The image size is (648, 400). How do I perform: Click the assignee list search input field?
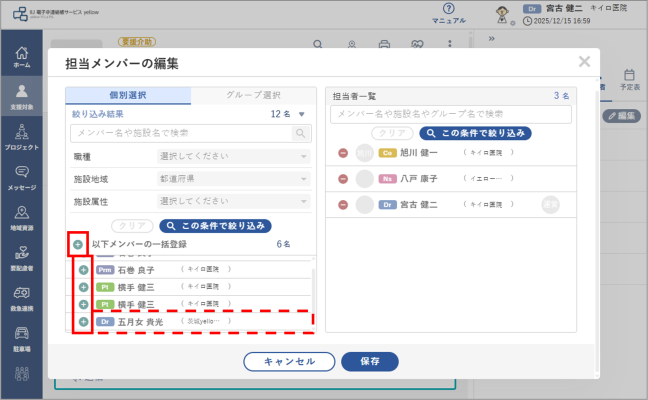click(451, 114)
